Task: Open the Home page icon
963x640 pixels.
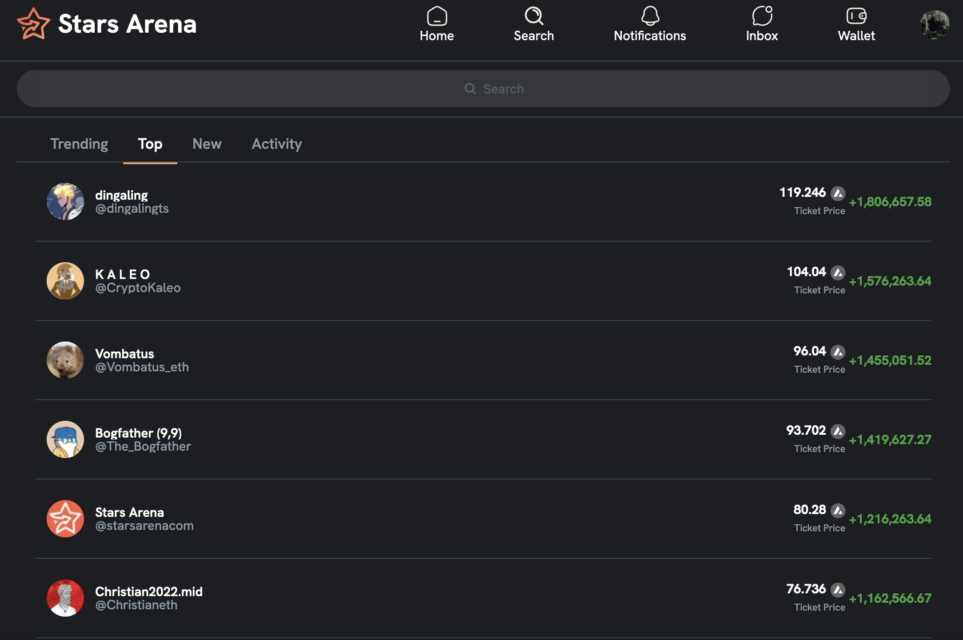Action: tap(437, 15)
